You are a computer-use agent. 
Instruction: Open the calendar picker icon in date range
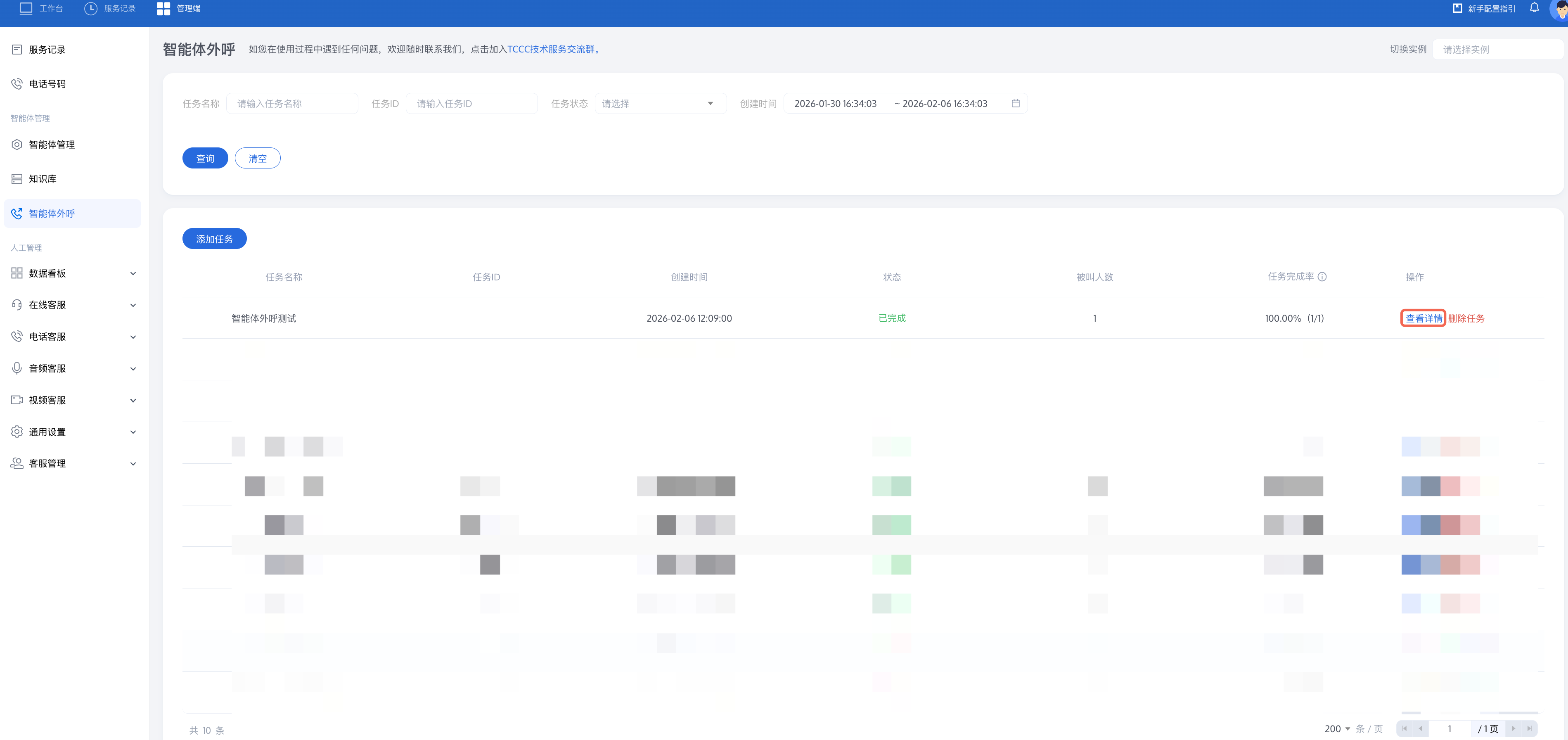click(x=1015, y=104)
